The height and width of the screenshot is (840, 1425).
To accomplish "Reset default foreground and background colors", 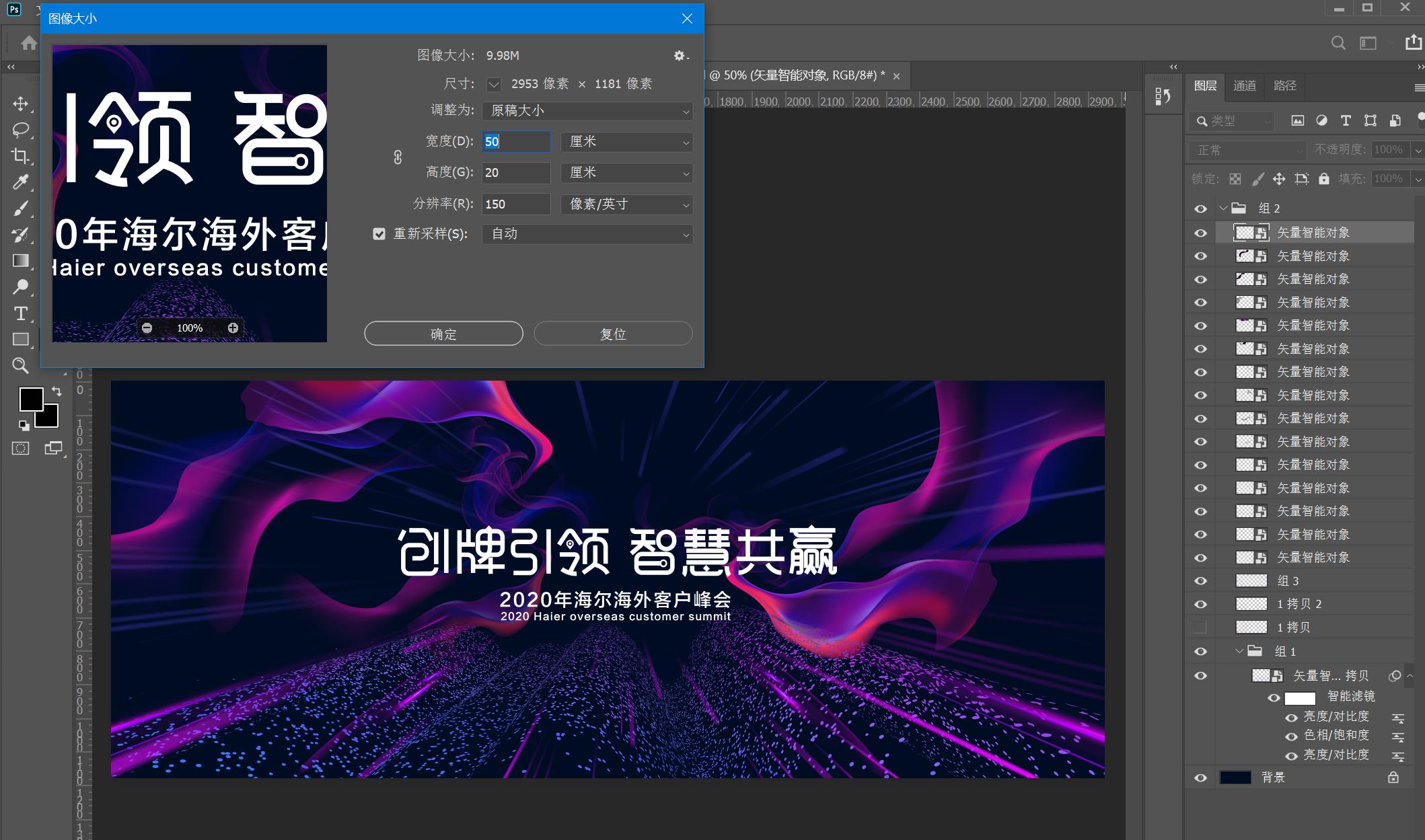I will click(x=24, y=425).
